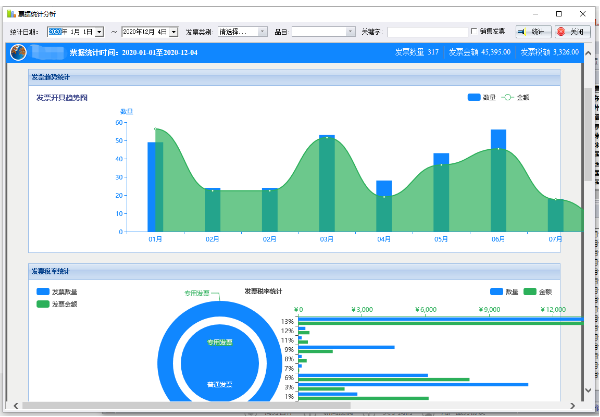Screen dimensions: 600x417
Task: Toggle the blue 数量 legend in trend chart
Action: click(x=474, y=98)
